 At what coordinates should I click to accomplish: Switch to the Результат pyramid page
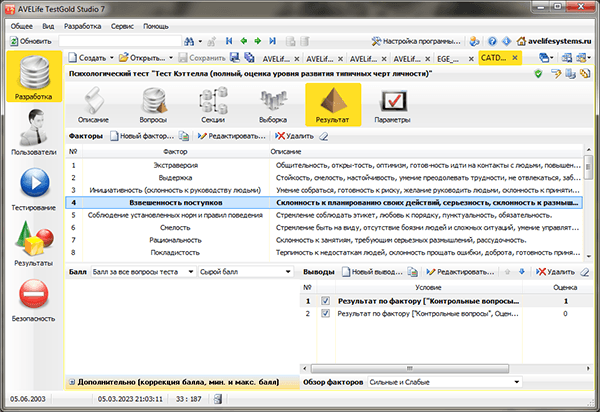coord(333,104)
